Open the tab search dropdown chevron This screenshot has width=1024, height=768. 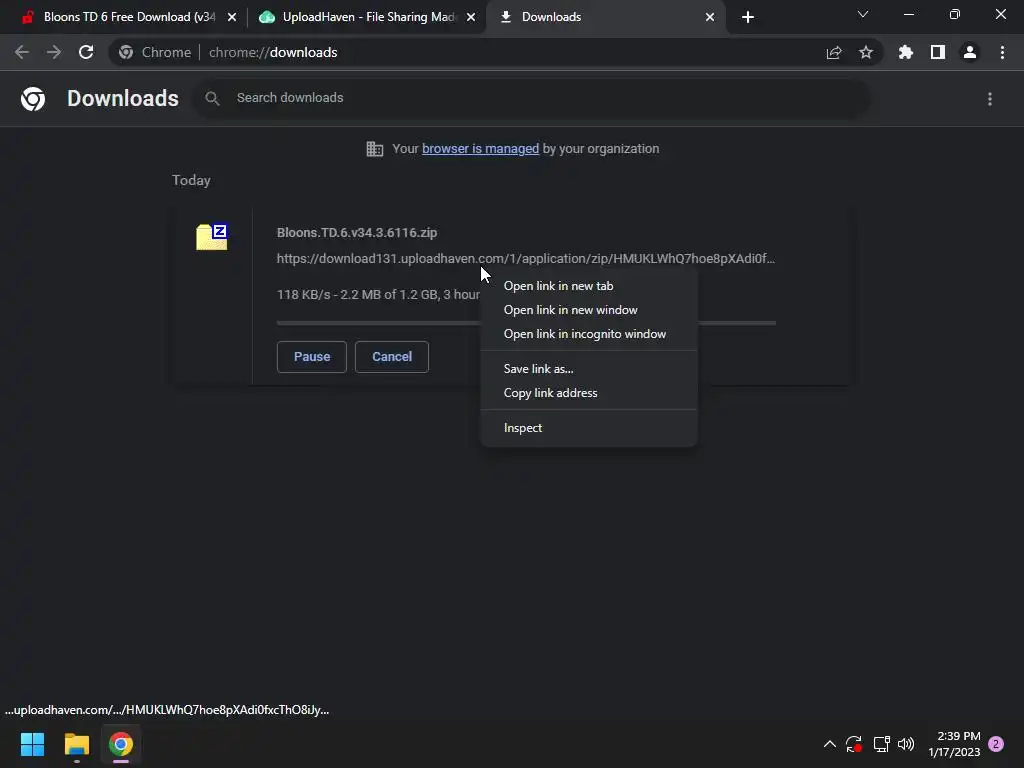tap(863, 14)
